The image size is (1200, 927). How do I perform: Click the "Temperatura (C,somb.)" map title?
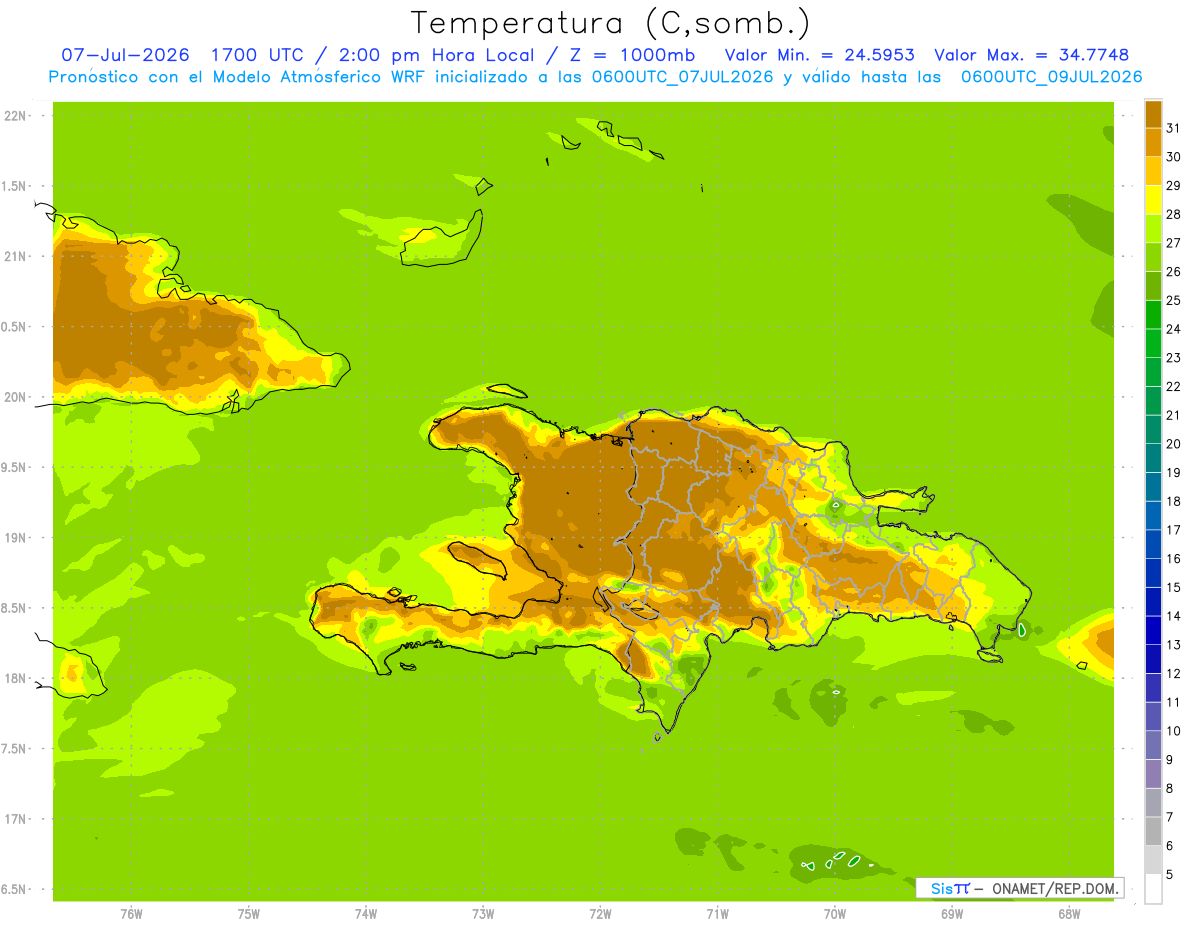[x=611, y=22]
